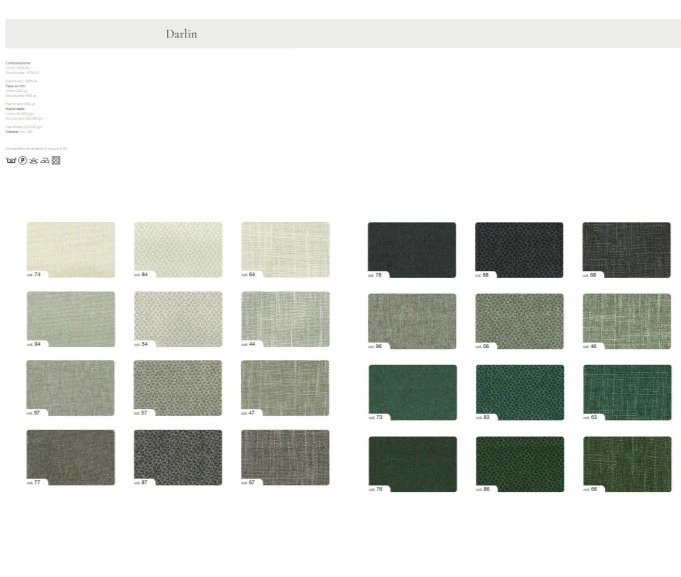Click the iron care symbol

pyautogui.click(x=44, y=160)
